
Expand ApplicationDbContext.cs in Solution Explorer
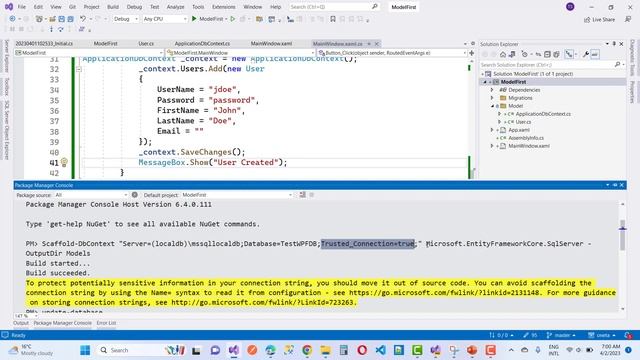pyautogui.click(x=500, y=114)
